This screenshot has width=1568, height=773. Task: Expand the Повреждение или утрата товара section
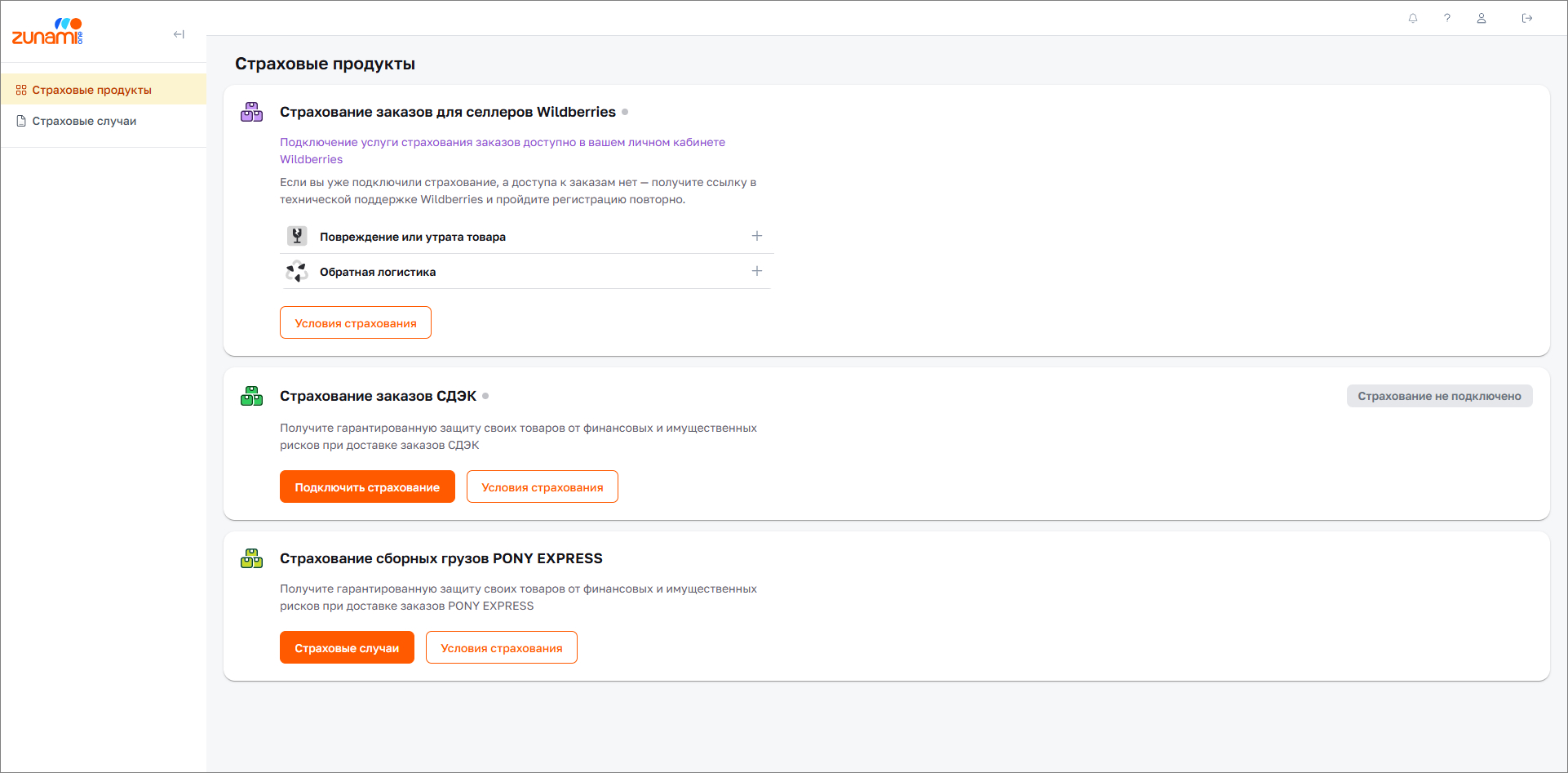coord(757,236)
